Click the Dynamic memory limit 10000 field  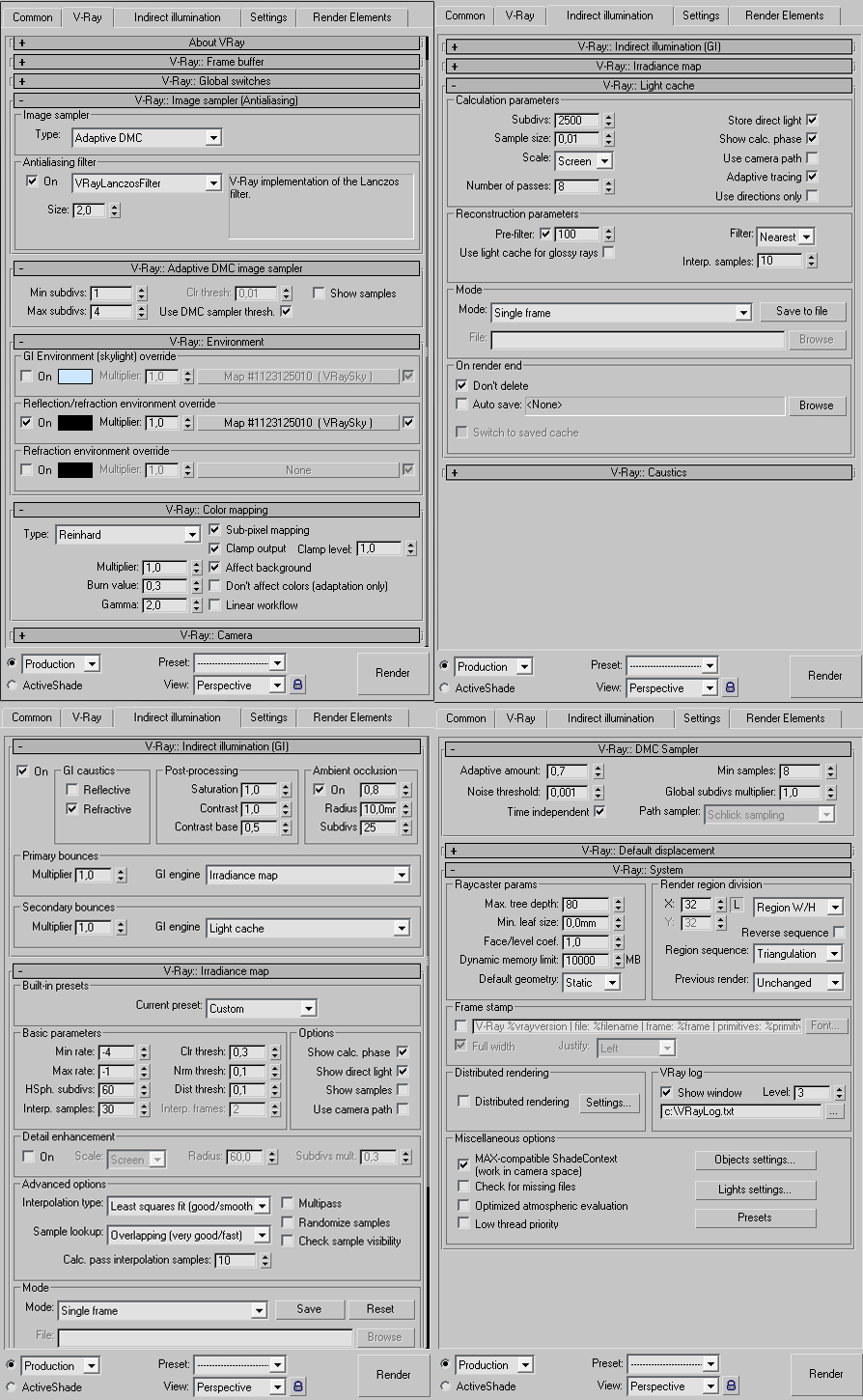coord(587,961)
